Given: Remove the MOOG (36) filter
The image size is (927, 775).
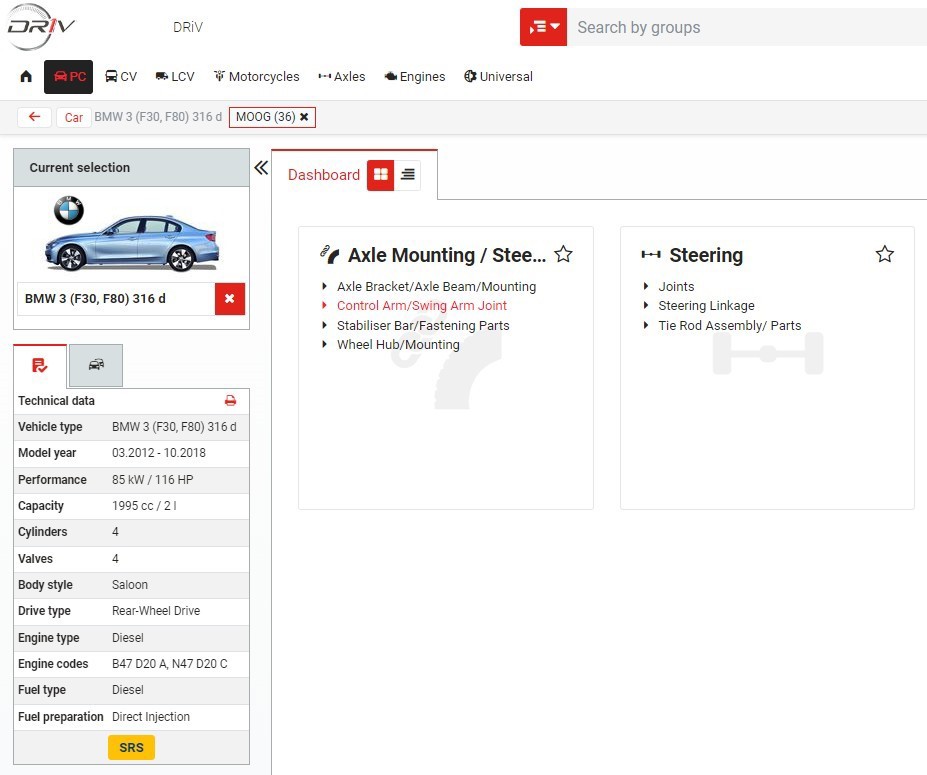Looking at the screenshot, I should coord(304,118).
